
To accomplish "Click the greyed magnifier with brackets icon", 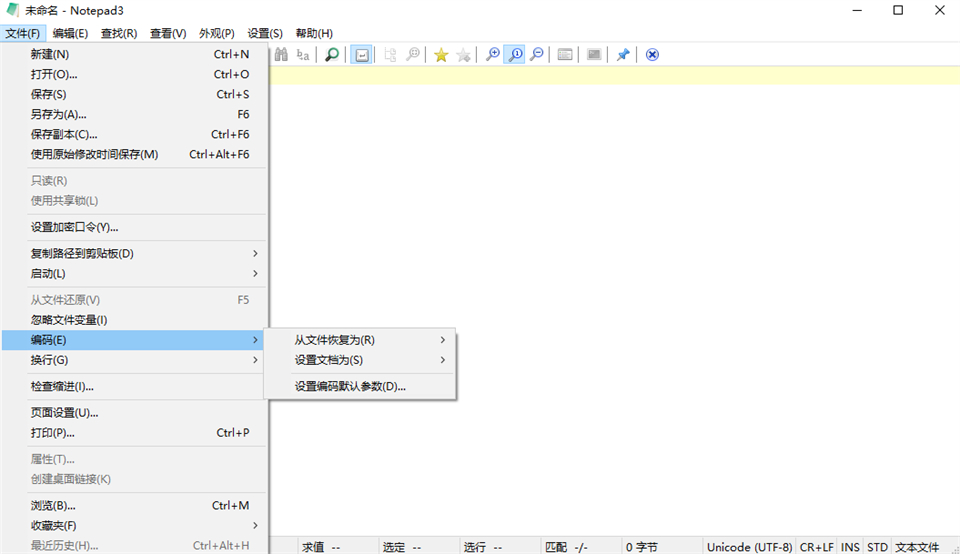I will [x=413, y=54].
